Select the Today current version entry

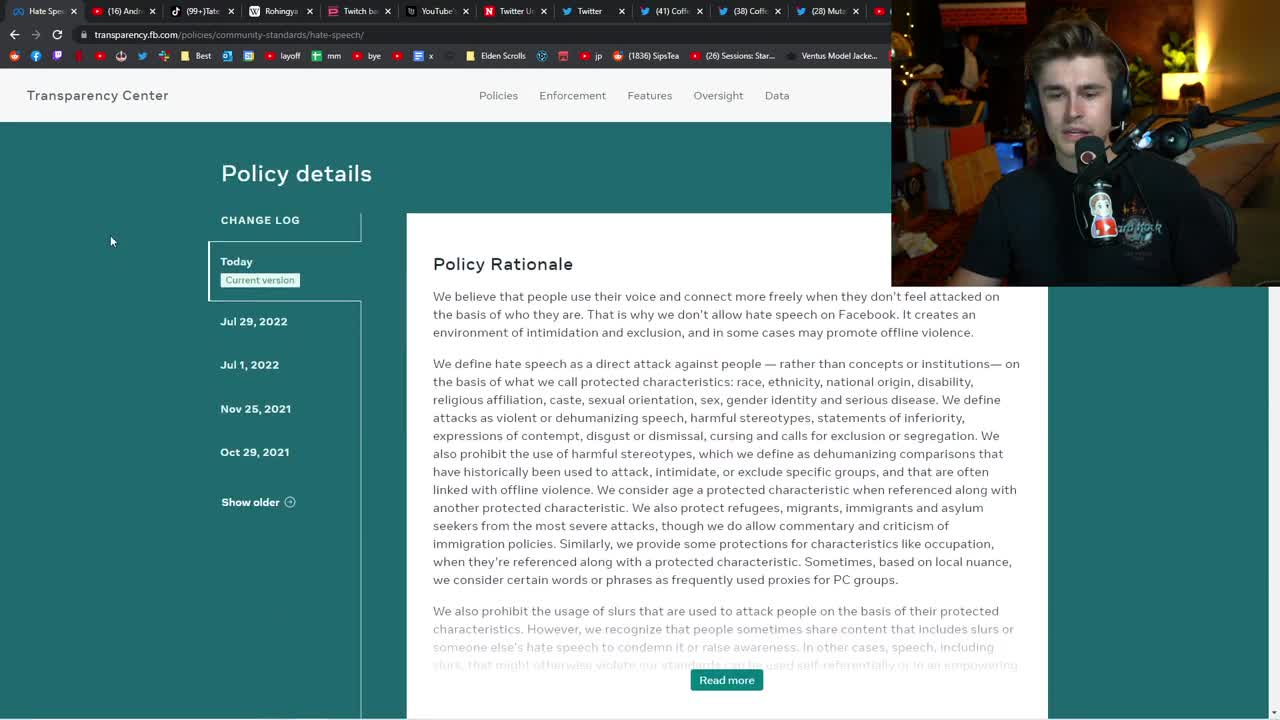click(285, 271)
